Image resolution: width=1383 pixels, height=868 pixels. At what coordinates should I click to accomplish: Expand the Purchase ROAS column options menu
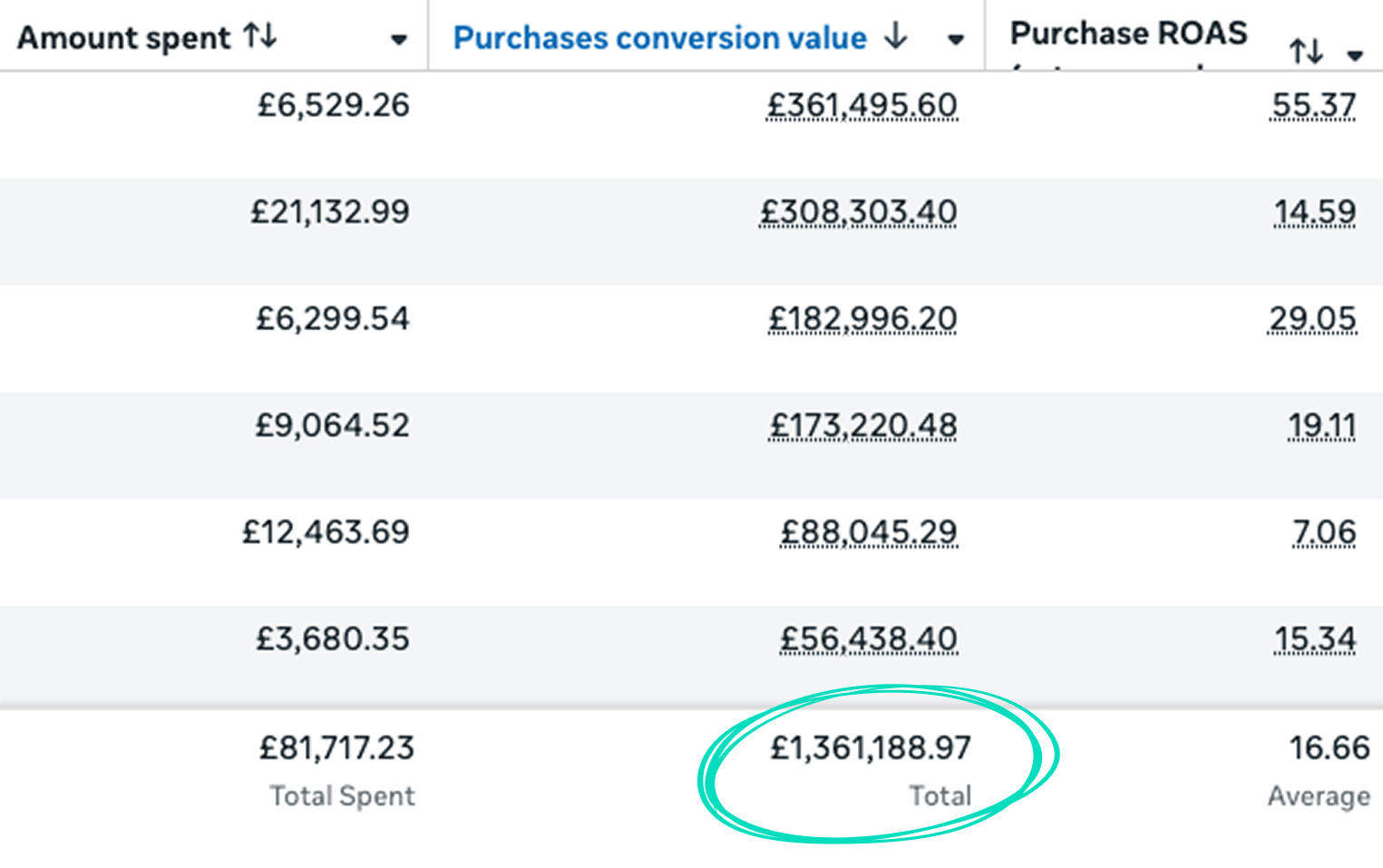1357,54
